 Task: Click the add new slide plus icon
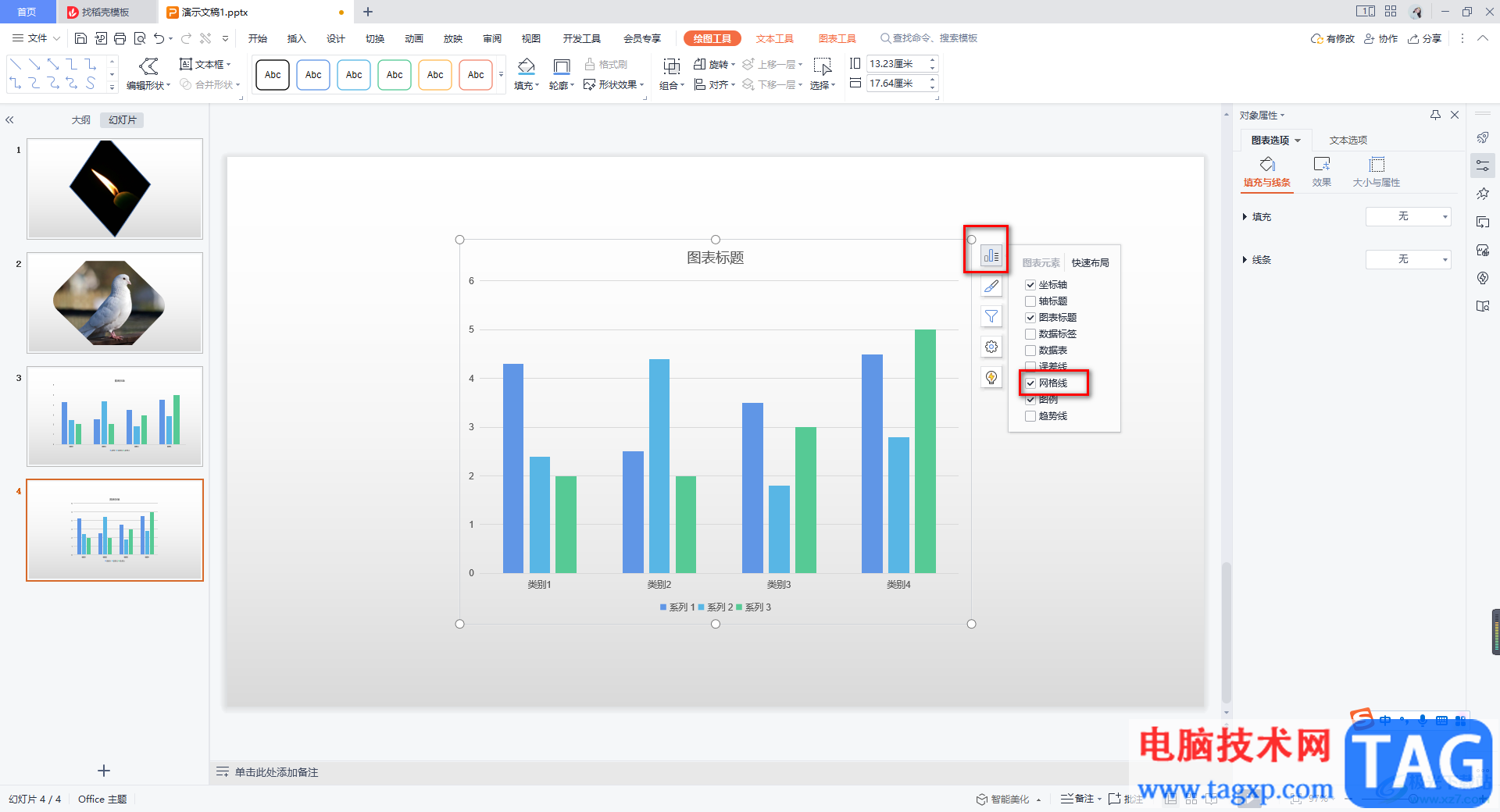pos(104,771)
